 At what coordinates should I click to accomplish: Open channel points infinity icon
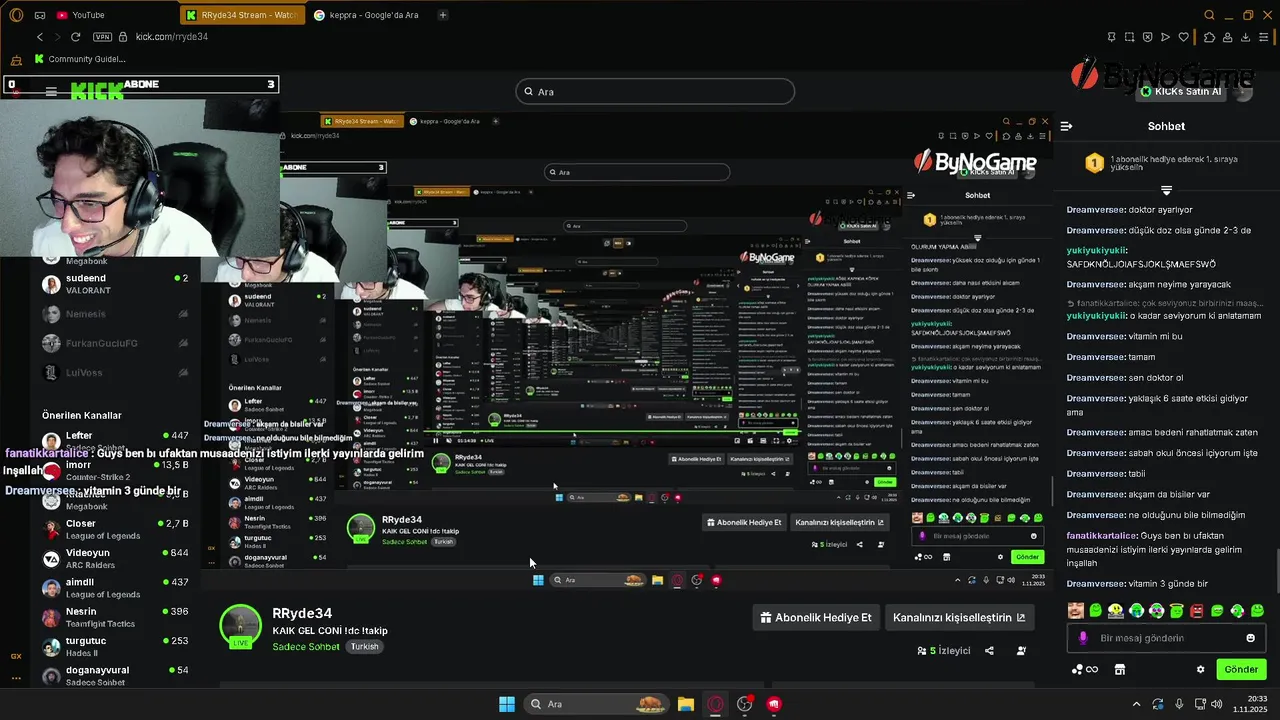1085,669
